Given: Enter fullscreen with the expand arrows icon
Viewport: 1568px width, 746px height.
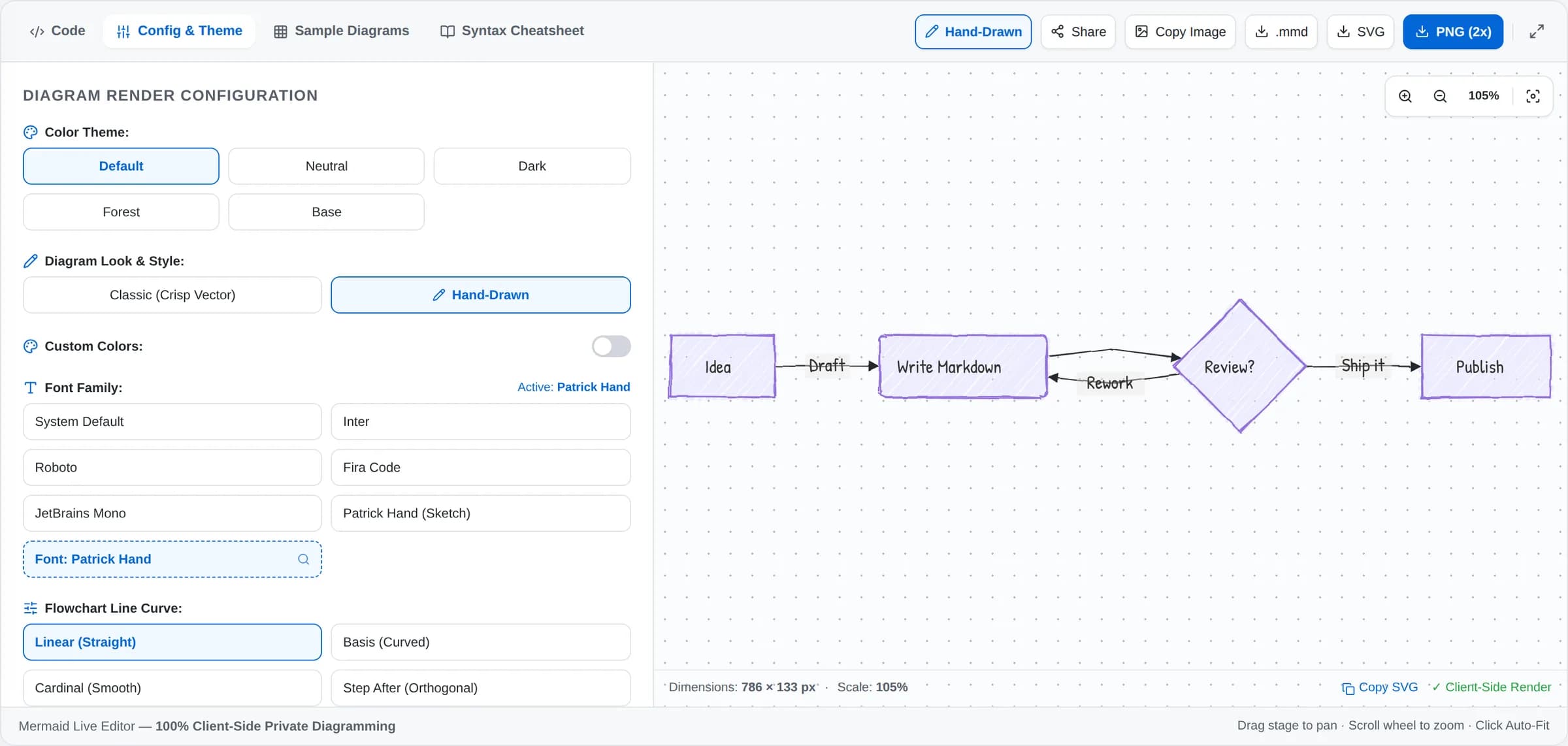Looking at the screenshot, I should (x=1537, y=31).
